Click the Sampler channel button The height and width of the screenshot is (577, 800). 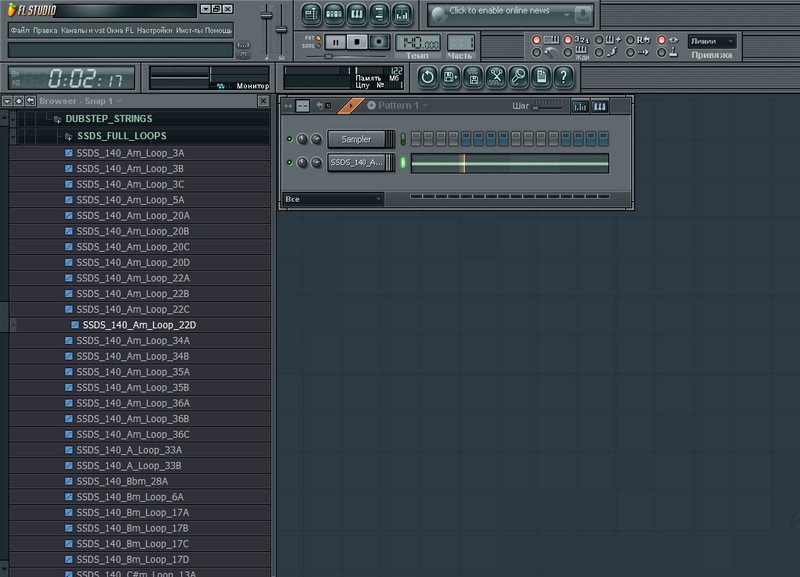(356, 139)
